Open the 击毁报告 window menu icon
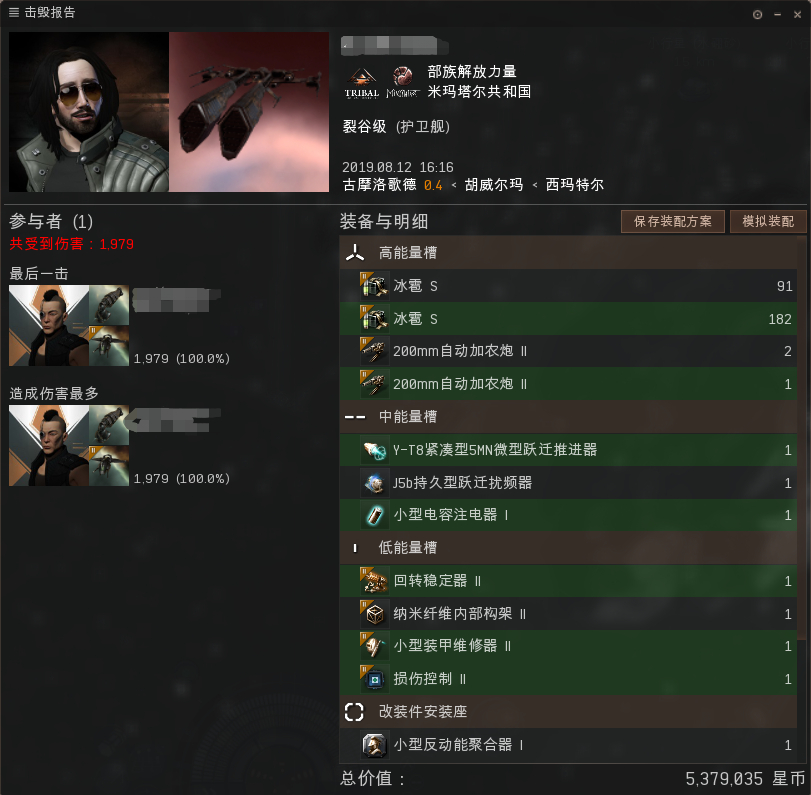 tap(14, 12)
